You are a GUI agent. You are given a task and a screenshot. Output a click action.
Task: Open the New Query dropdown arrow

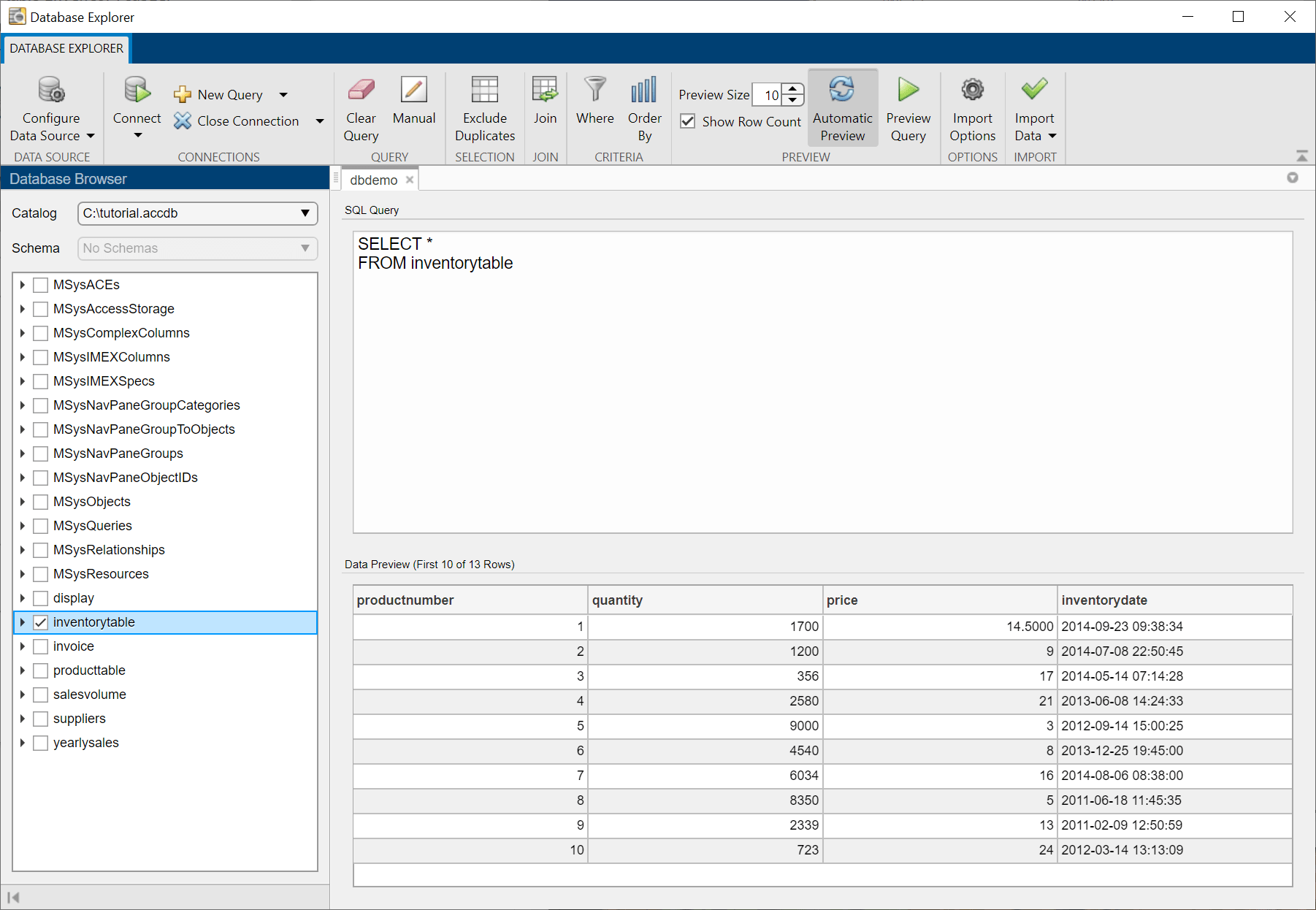(283, 95)
